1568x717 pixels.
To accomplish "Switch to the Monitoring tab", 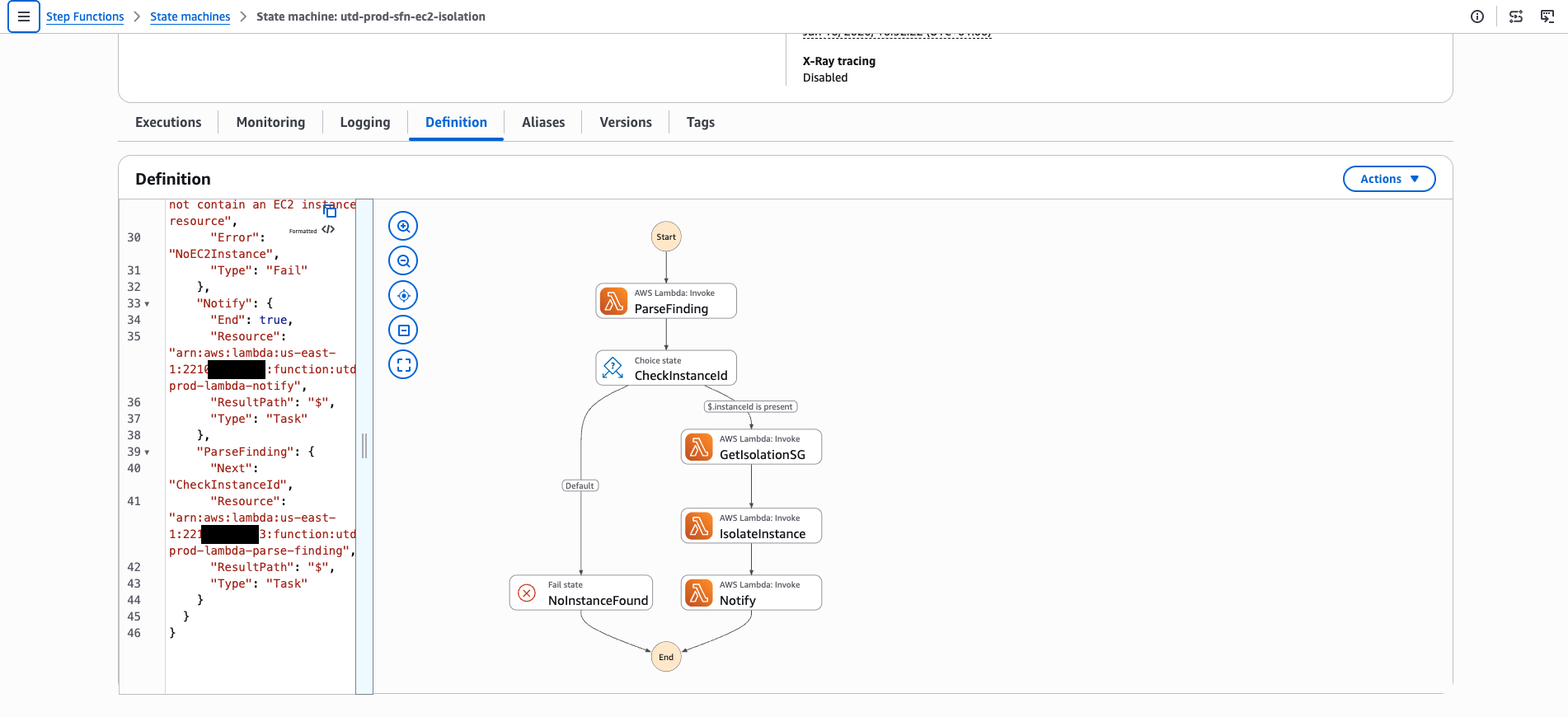I will [270, 122].
